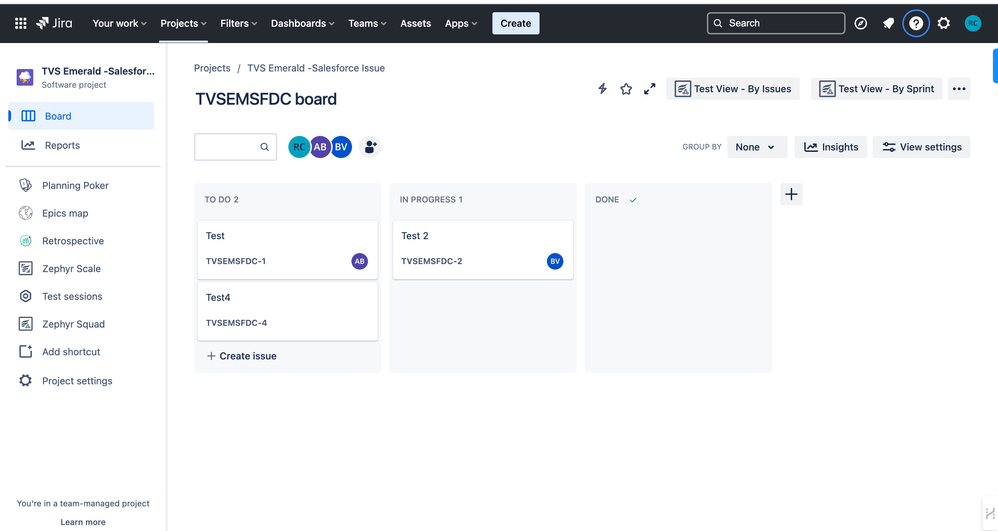Viewport: 998px width, 531px height.
Task: Open the Test issue card
Action: pos(288,250)
